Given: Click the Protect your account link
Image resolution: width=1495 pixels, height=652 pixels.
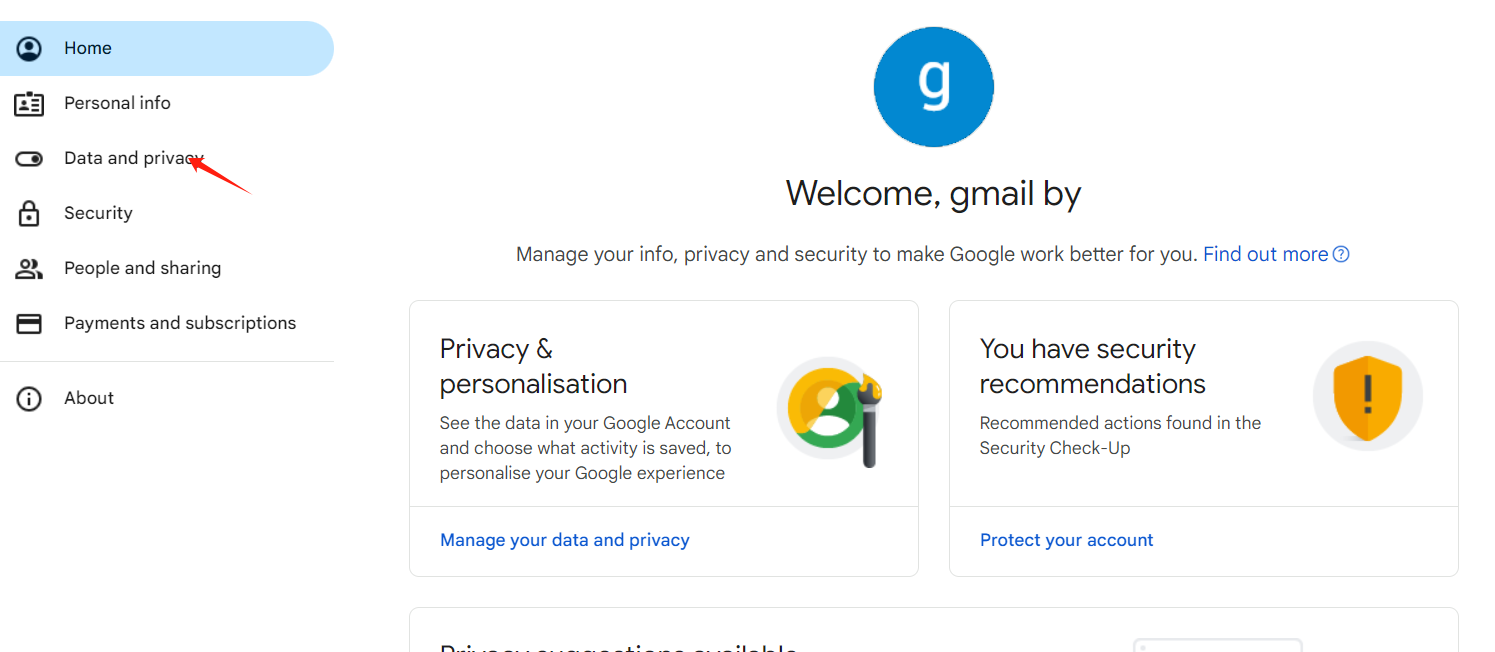Looking at the screenshot, I should pyautogui.click(x=1066, y=540).
